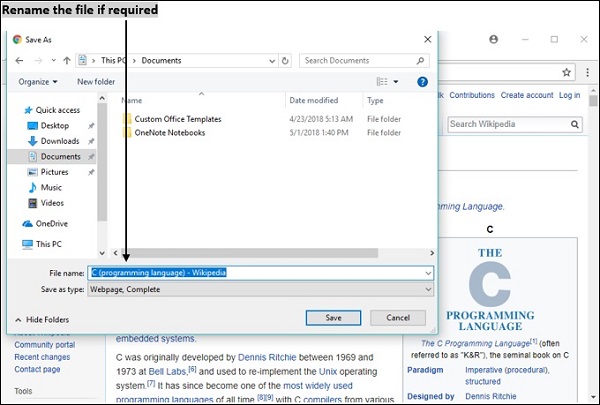
Task: Click pin icon next to Desktop
Action: pyautogui.click(x=91, y=126)
